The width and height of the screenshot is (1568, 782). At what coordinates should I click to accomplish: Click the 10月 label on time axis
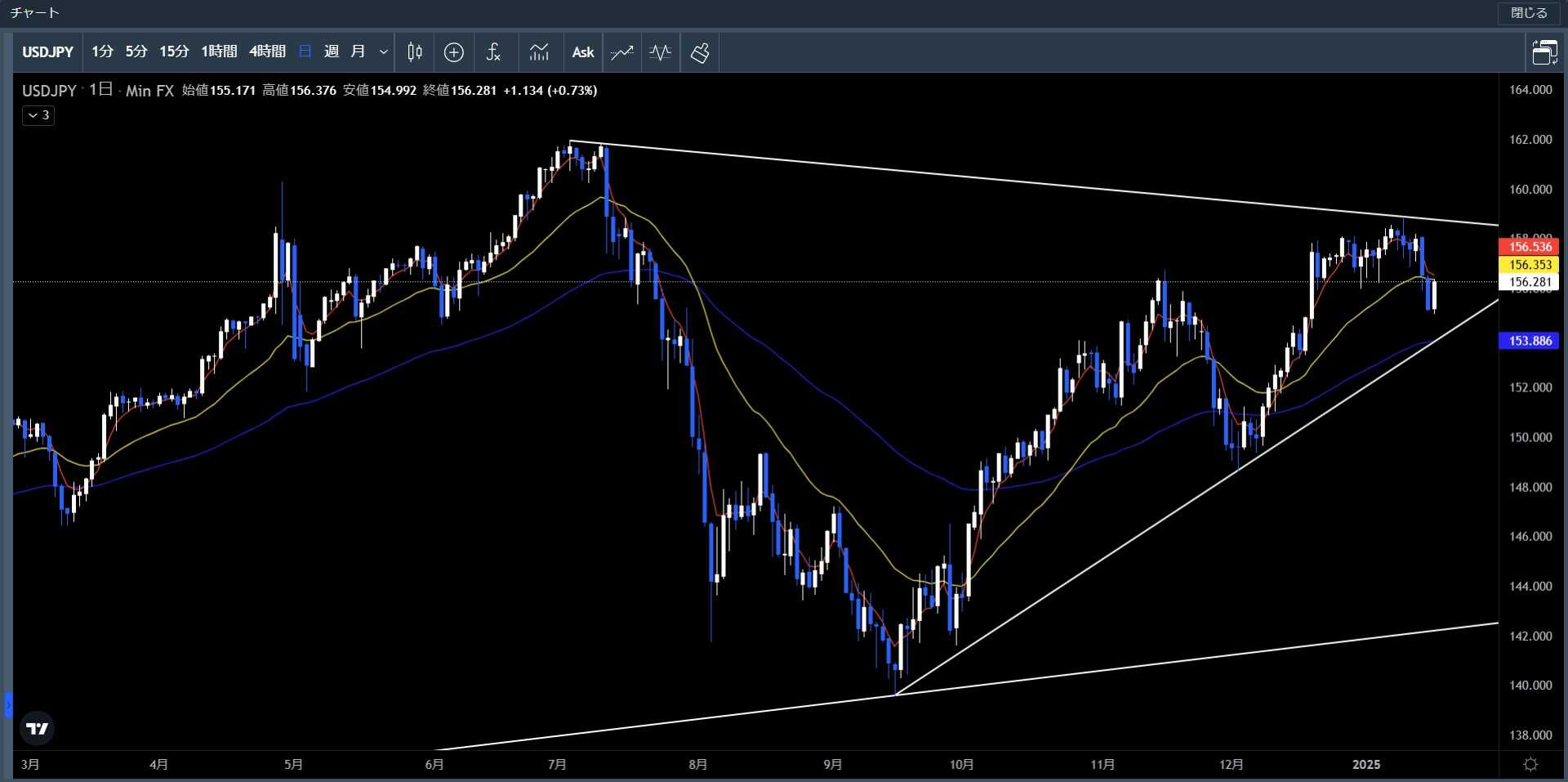point(961,765)
